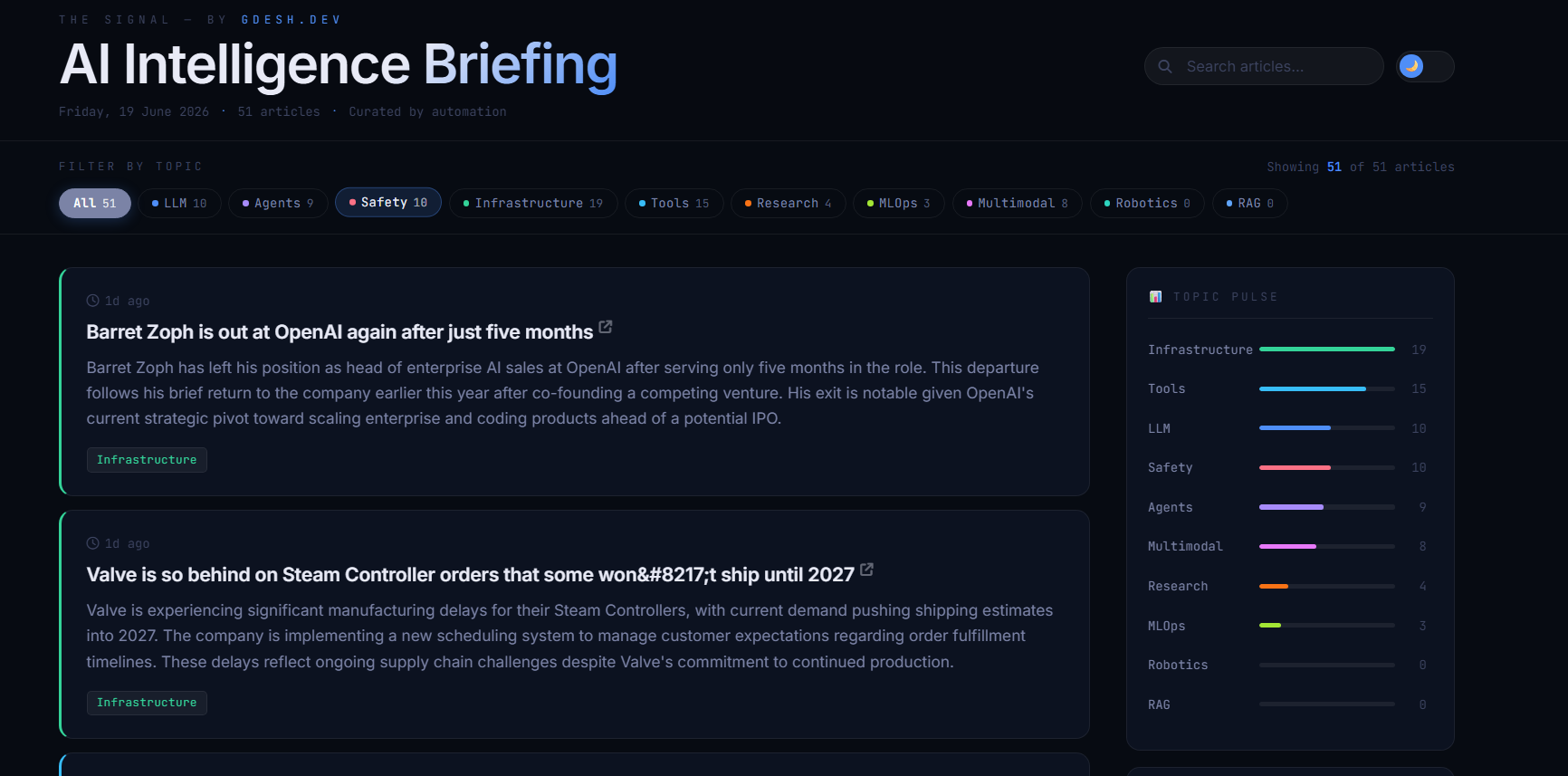Open the external link icon beside the Barret Zoph headline

606,327
